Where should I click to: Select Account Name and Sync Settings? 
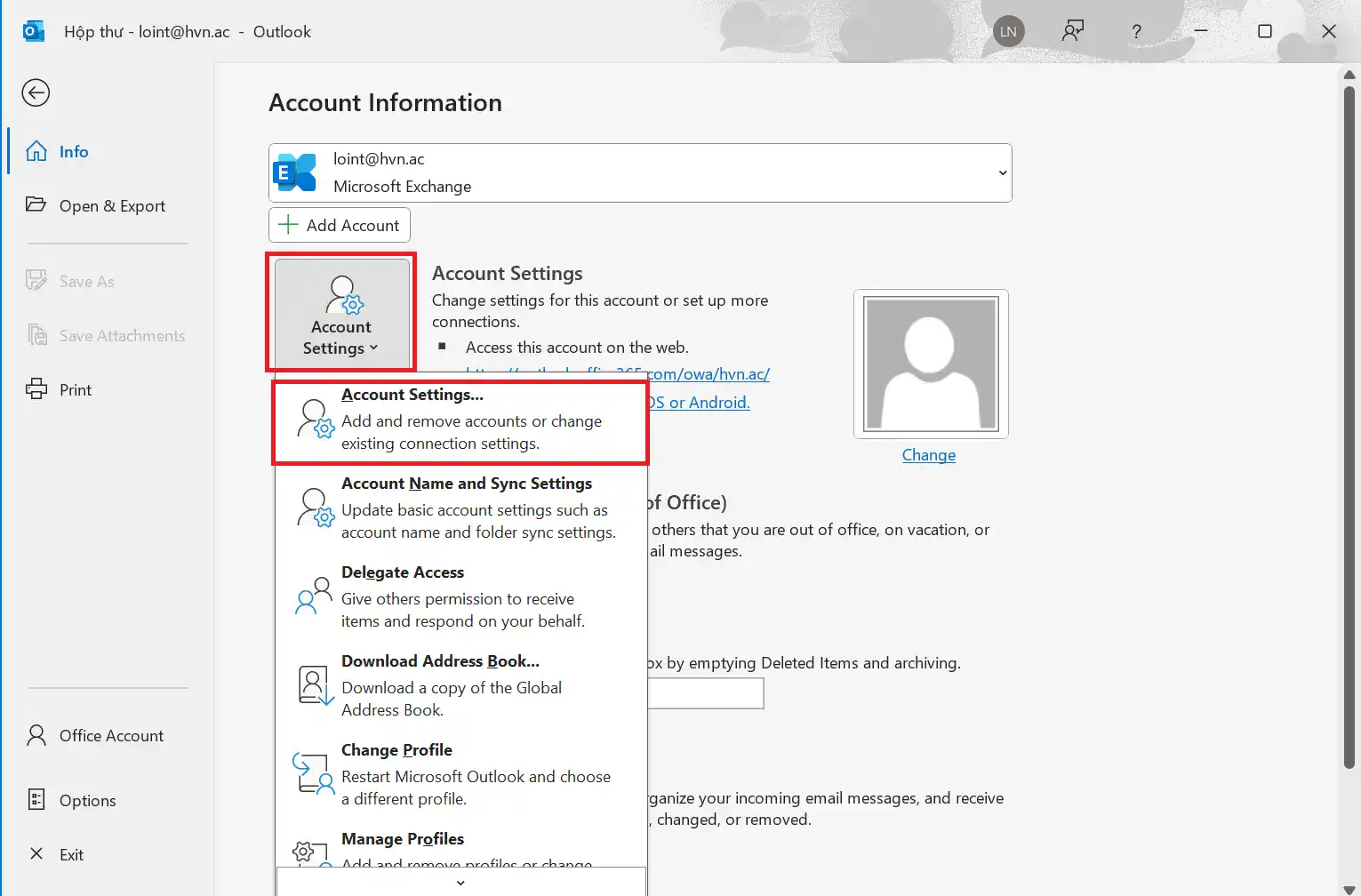[466, 484]
